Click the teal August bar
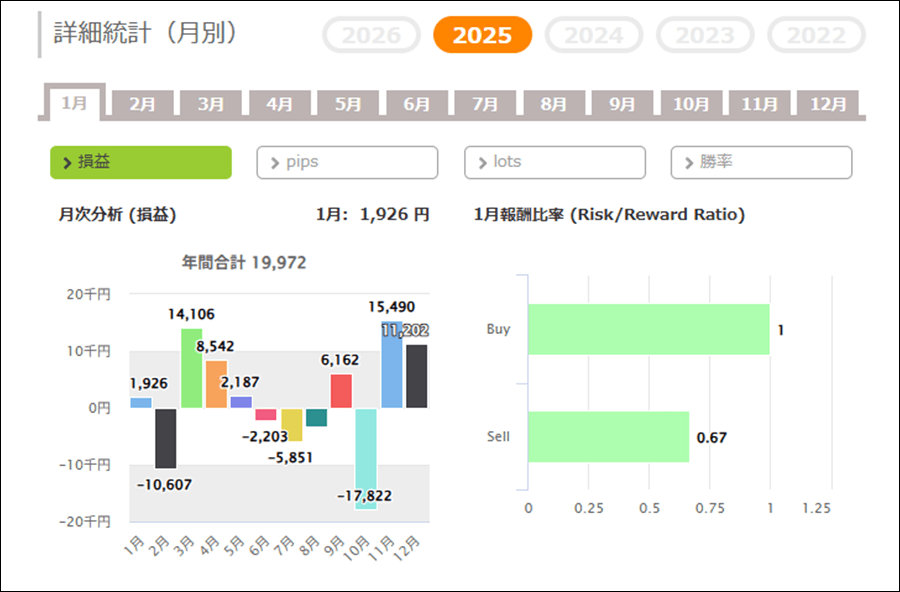 click(x=316, y=417)
